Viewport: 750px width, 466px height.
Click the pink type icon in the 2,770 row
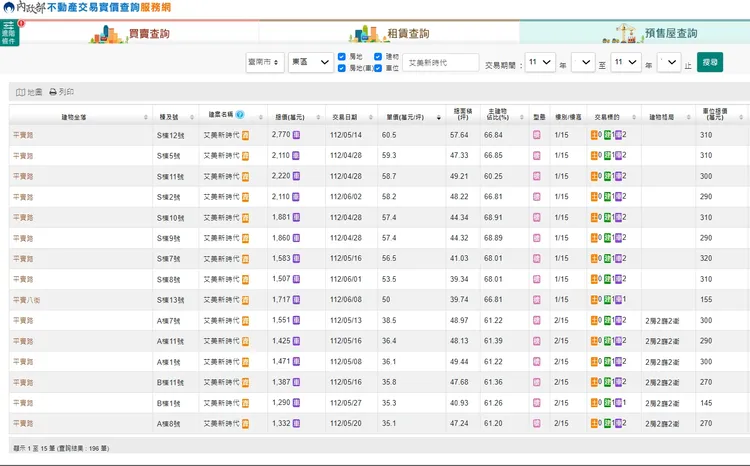coord(537,135)
